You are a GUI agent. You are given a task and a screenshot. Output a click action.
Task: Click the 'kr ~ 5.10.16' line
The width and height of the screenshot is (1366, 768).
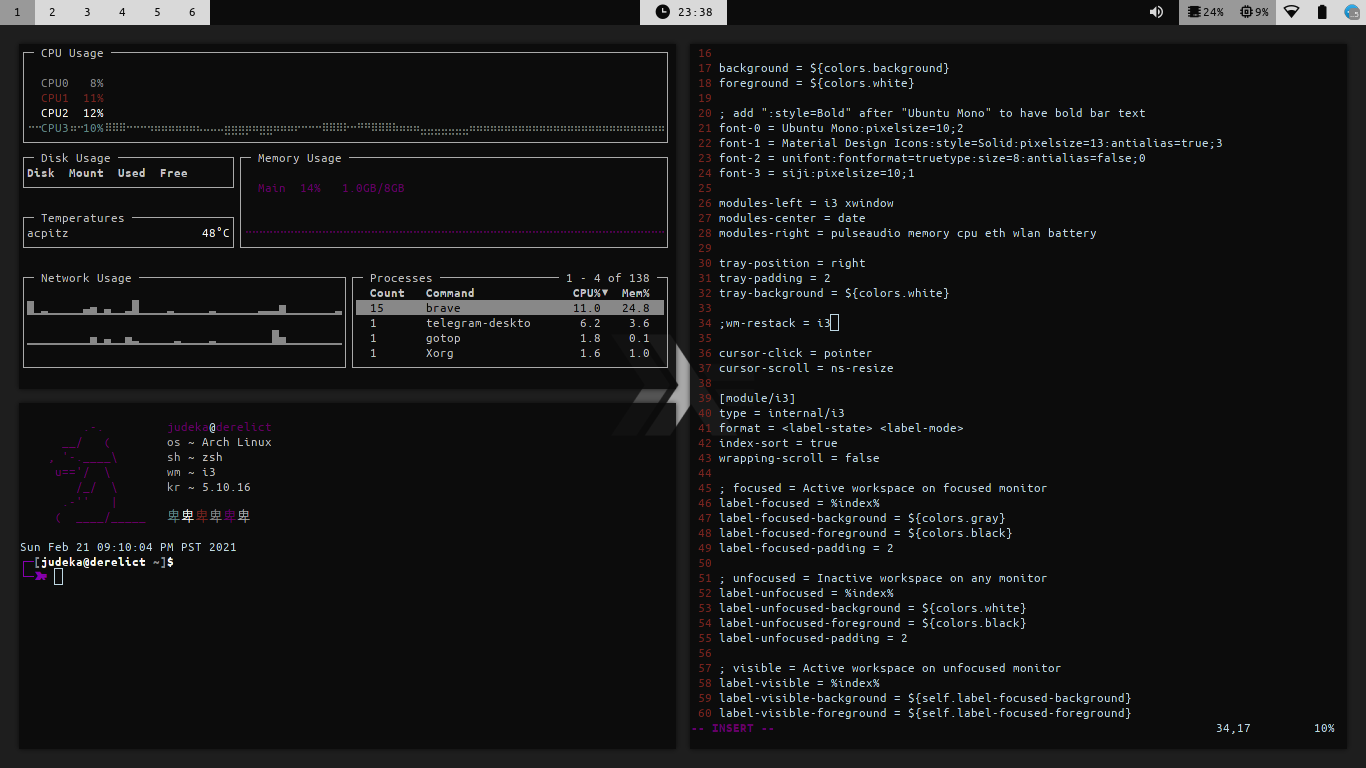tap(209, 487)
